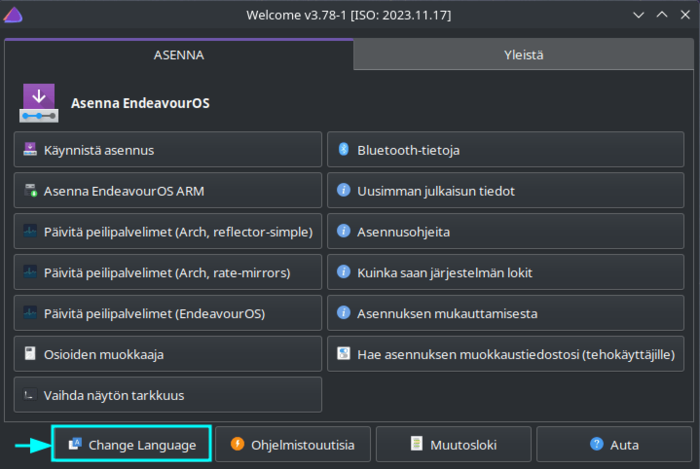Screen dimensions: 700x469
Task: Click Päivitä peilipalvelimet (EndeavourOS)
Action: click(168, 313)
